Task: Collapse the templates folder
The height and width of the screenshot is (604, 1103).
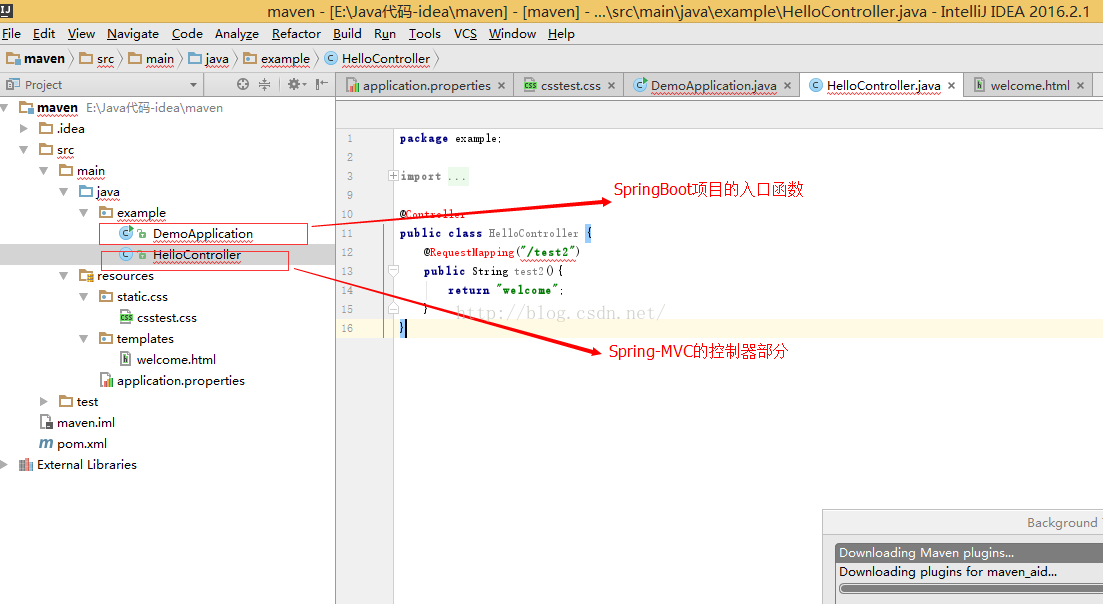Action: (x=83, y=338)
